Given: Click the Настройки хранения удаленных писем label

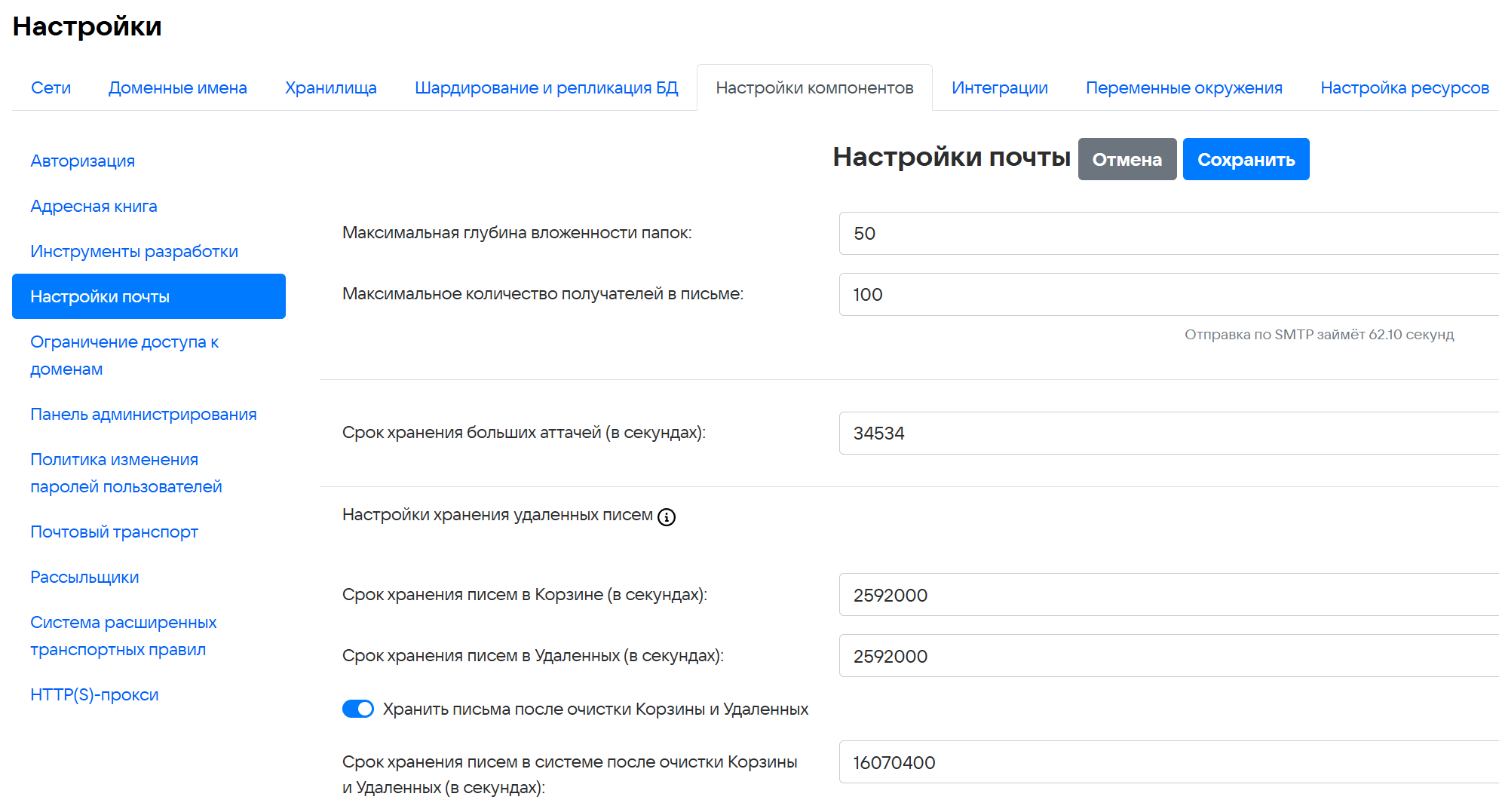Looking at the screenshot, I should point(498,515).
